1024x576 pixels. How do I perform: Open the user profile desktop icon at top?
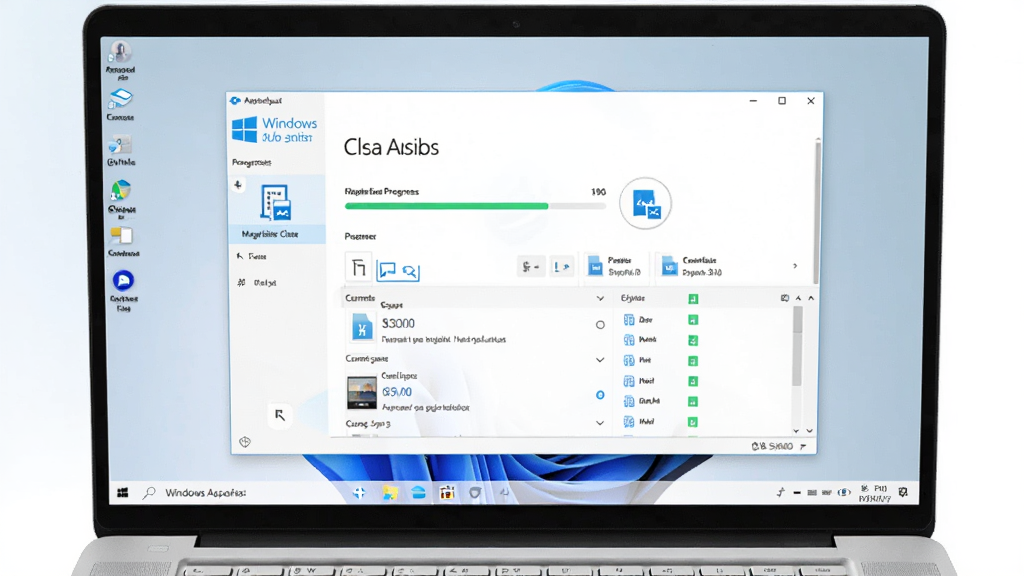120,52
